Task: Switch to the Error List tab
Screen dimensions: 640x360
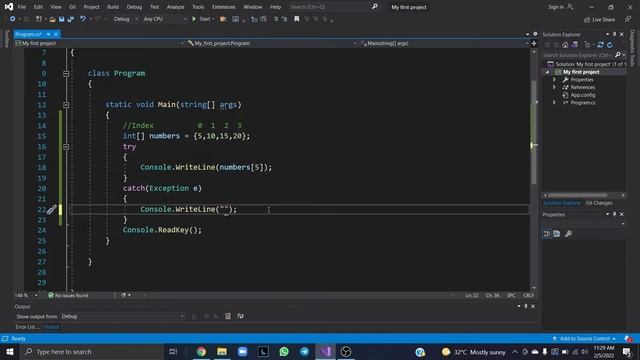Action: click(27, 327)
